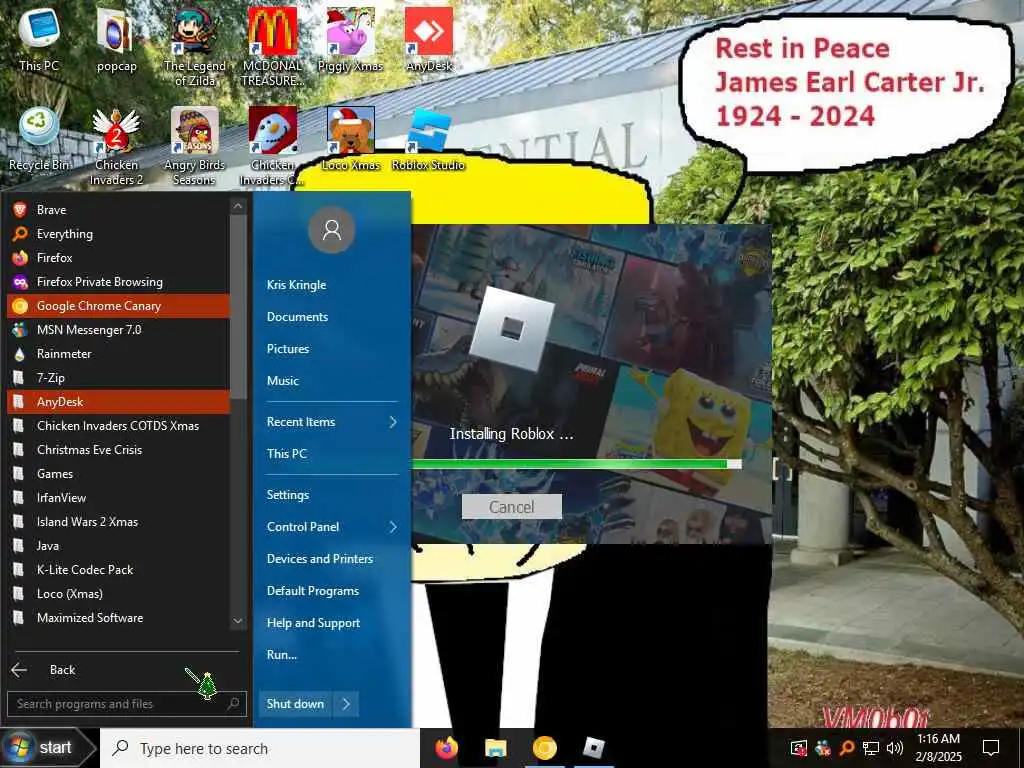Expand the 7-Zip program folder
The width and height of the screenshot is (1024, 768).
coord(118,377)
